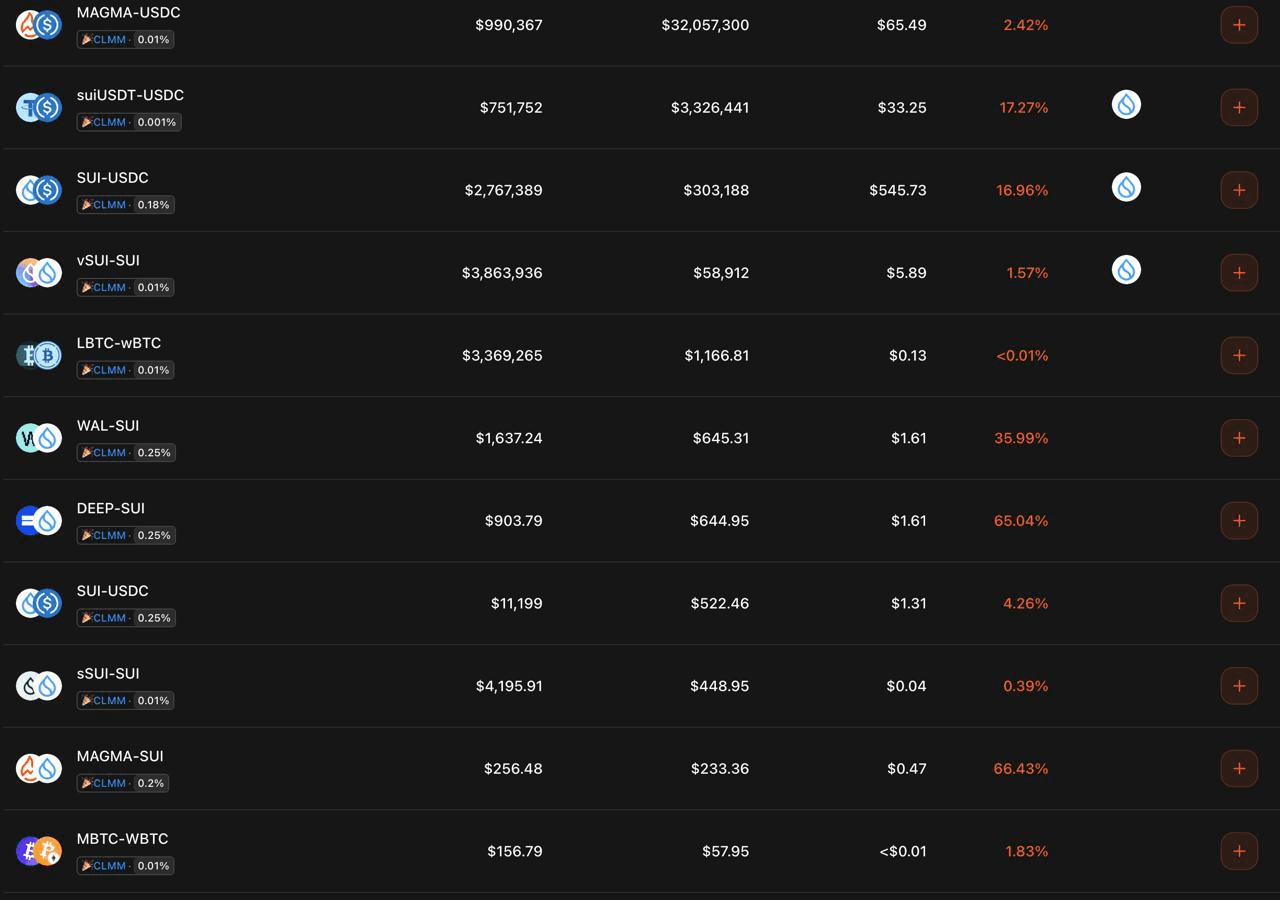Click the SUI reward icon on suiUSDT-USDC row
The height and width of the screenshot is (900, 1280).
(1126, 105)
